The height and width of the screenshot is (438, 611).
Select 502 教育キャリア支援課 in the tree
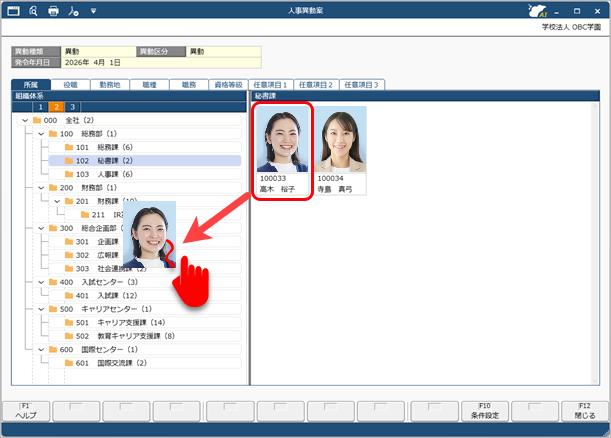click(x=145, y=336)
